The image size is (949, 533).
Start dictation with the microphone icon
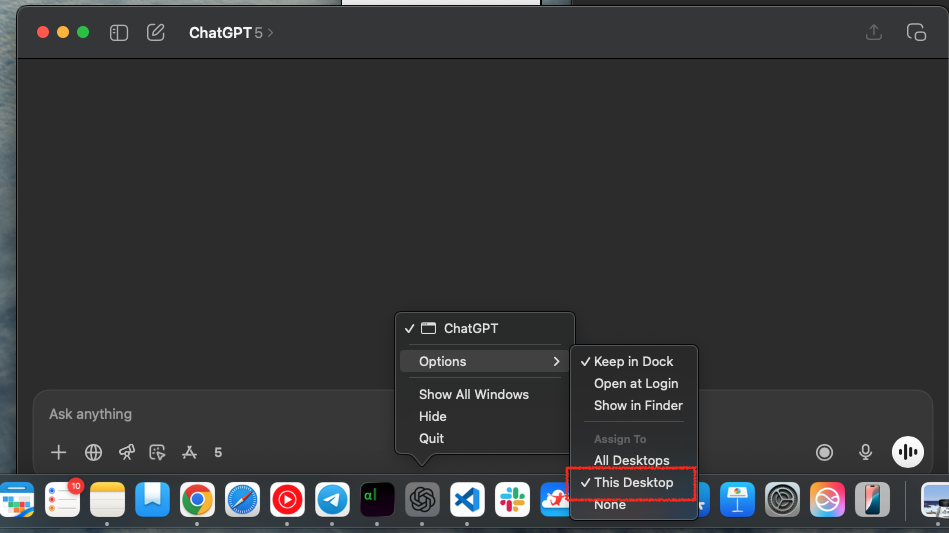click(865, 453)
